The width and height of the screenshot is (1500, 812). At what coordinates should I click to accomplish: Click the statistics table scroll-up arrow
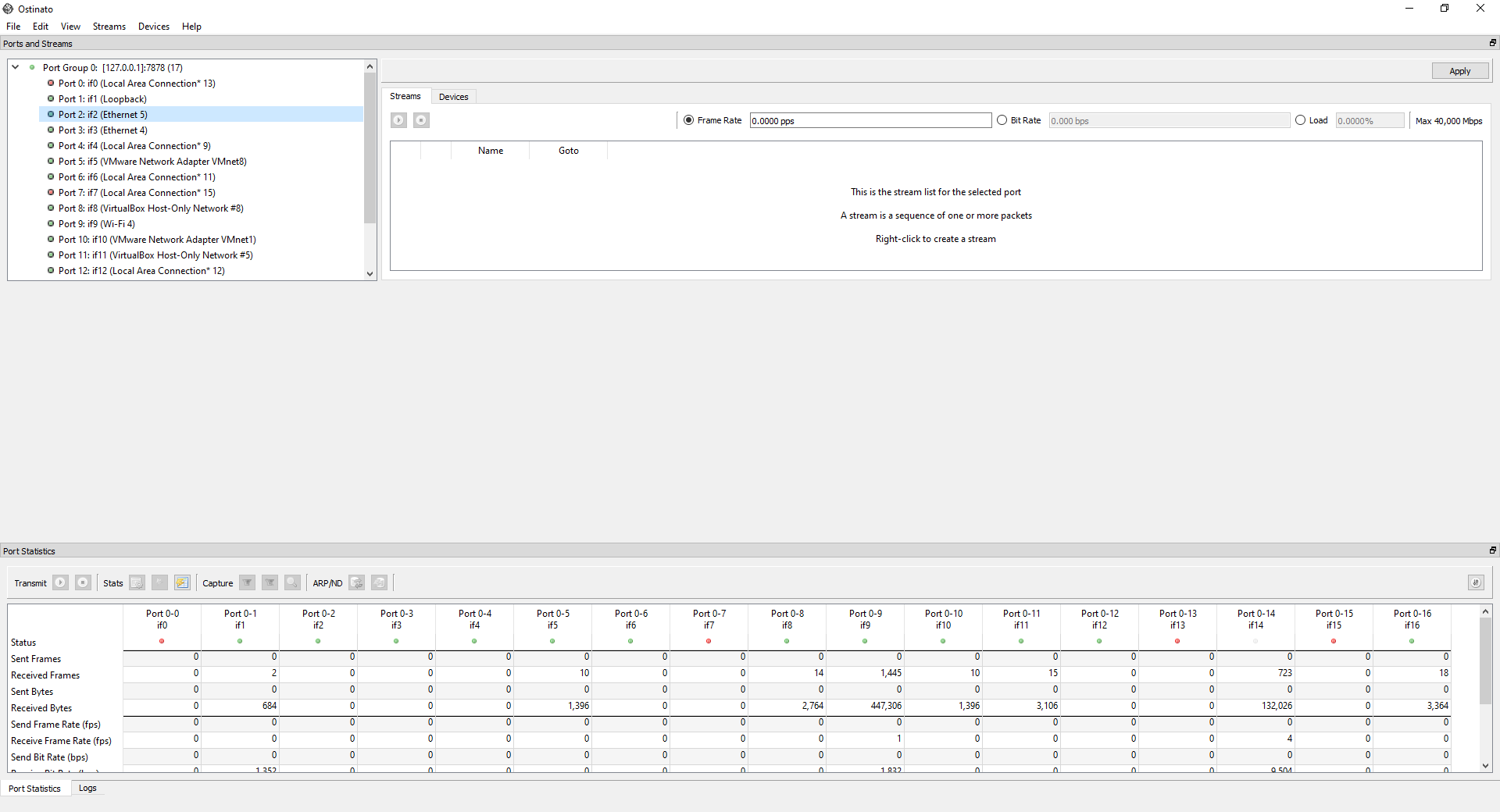1486,611
